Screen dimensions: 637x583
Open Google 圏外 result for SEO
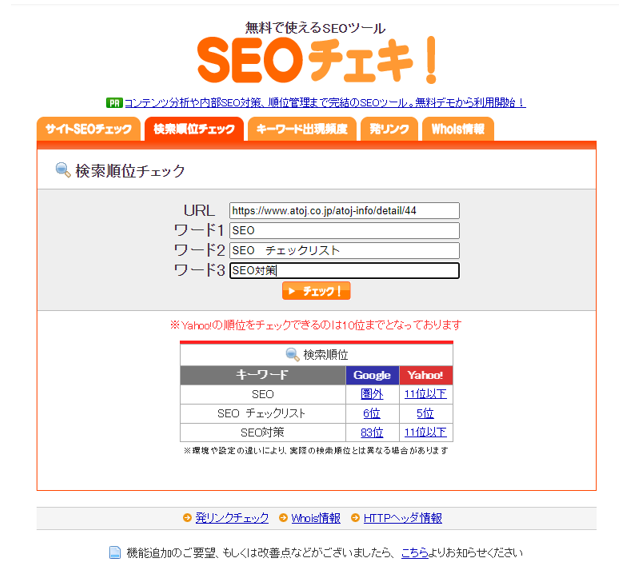point(372,394)
